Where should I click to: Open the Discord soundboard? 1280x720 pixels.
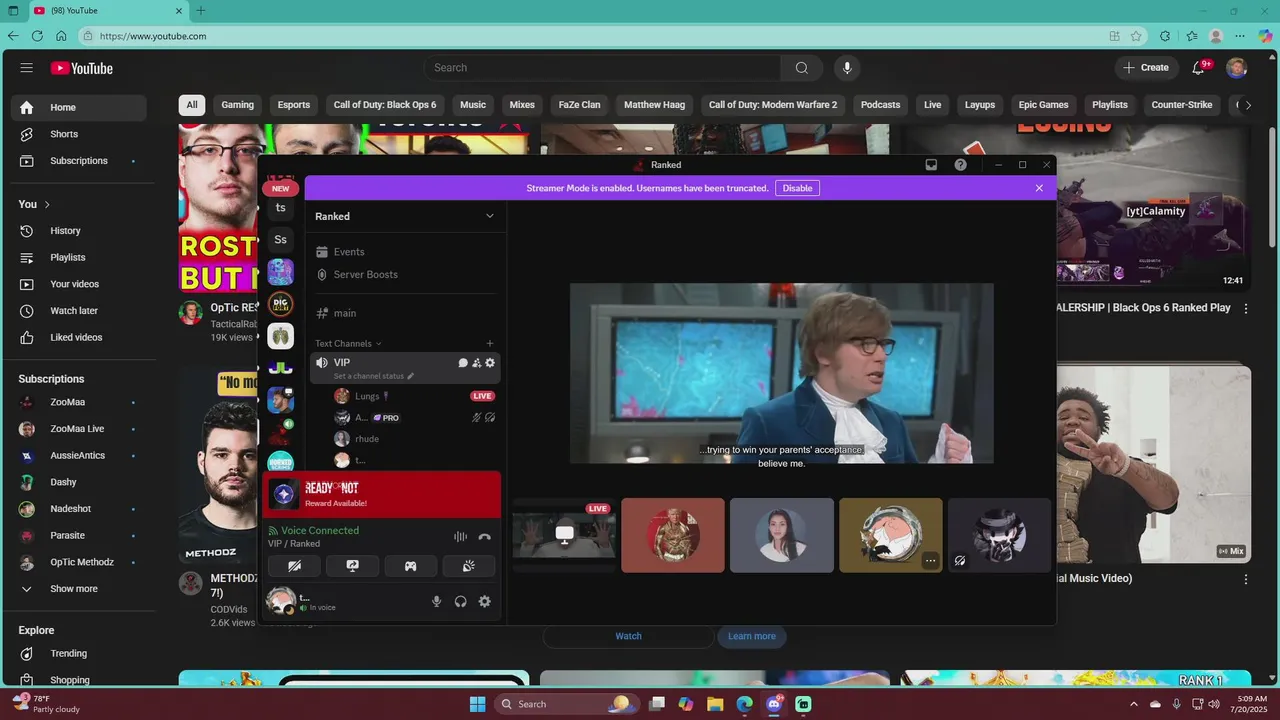point(468,566)
